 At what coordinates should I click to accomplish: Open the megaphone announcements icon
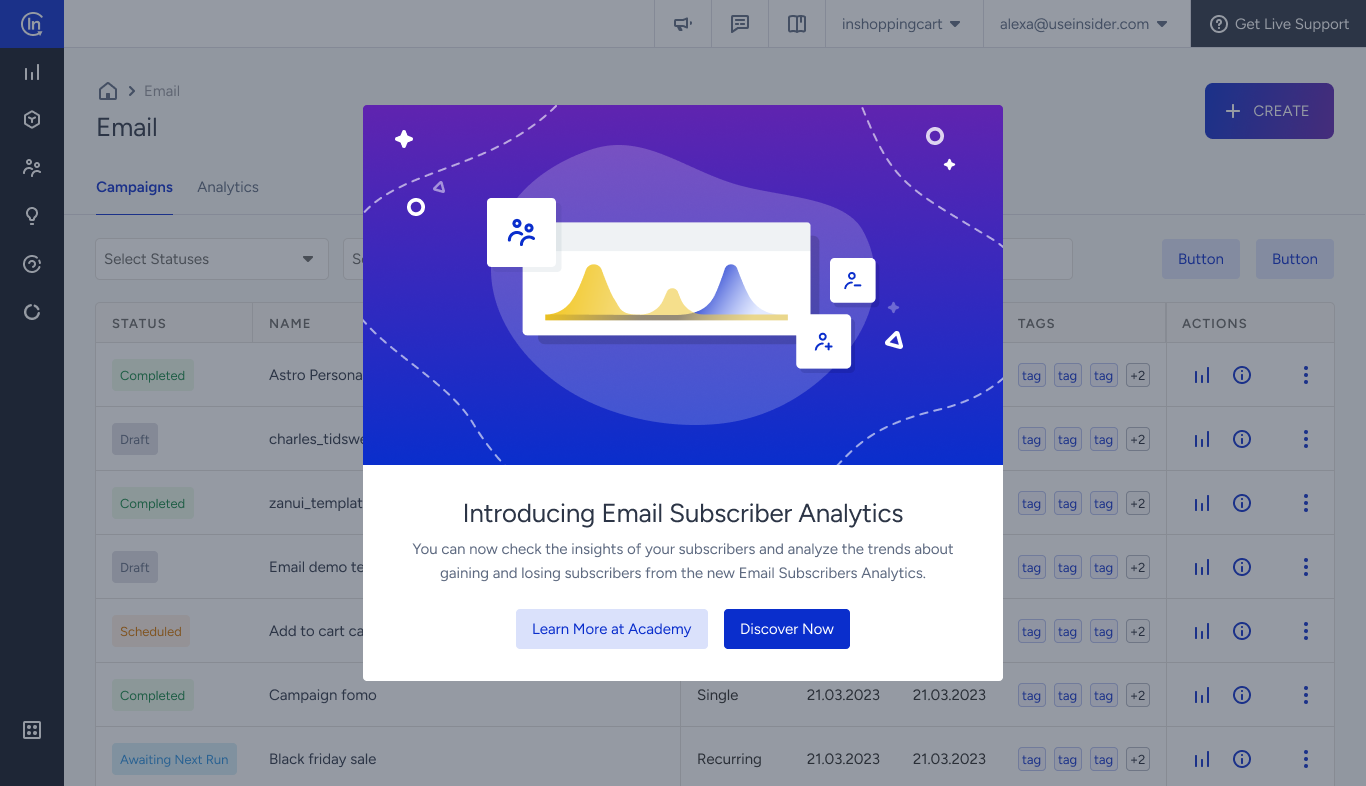click(x=683, y=24)
